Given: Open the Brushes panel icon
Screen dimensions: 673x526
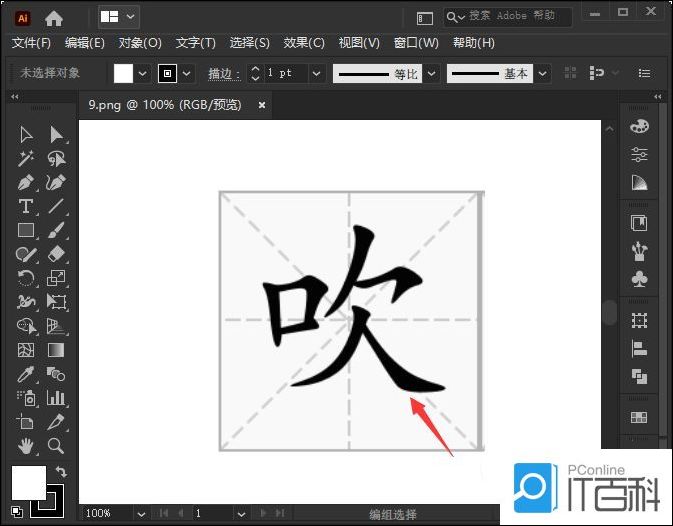Looking at the screenshot, I should [639, 251].
